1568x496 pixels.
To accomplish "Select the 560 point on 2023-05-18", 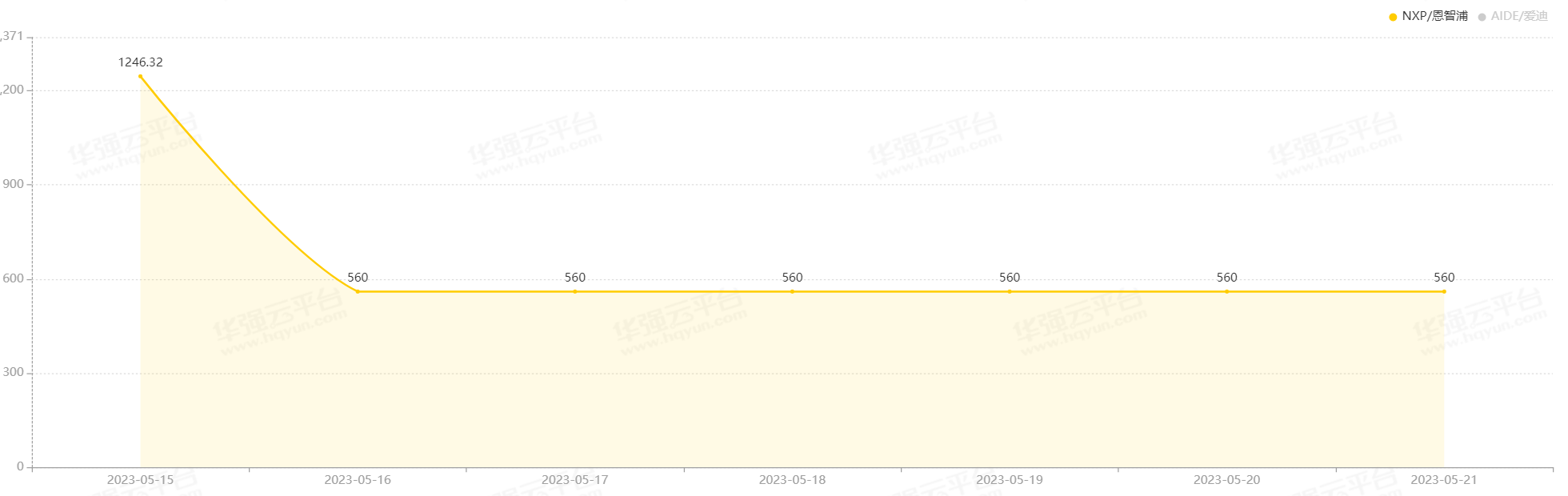I will tap(792, 292).
